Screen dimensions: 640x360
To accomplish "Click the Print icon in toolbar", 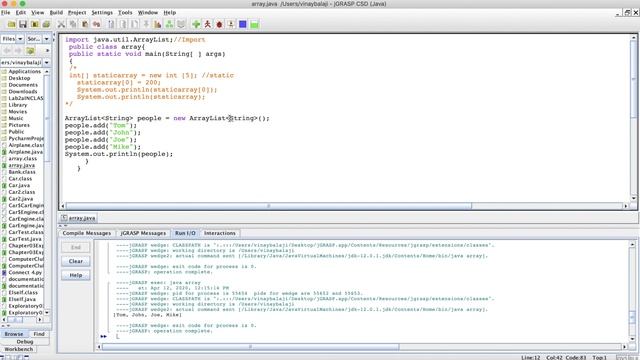I will (x=46, y=24).
